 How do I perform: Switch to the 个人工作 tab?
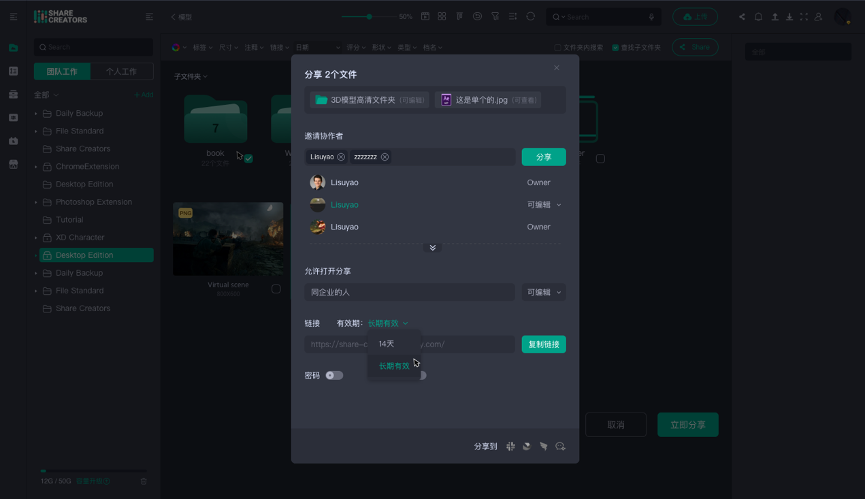tap(122, 71)
